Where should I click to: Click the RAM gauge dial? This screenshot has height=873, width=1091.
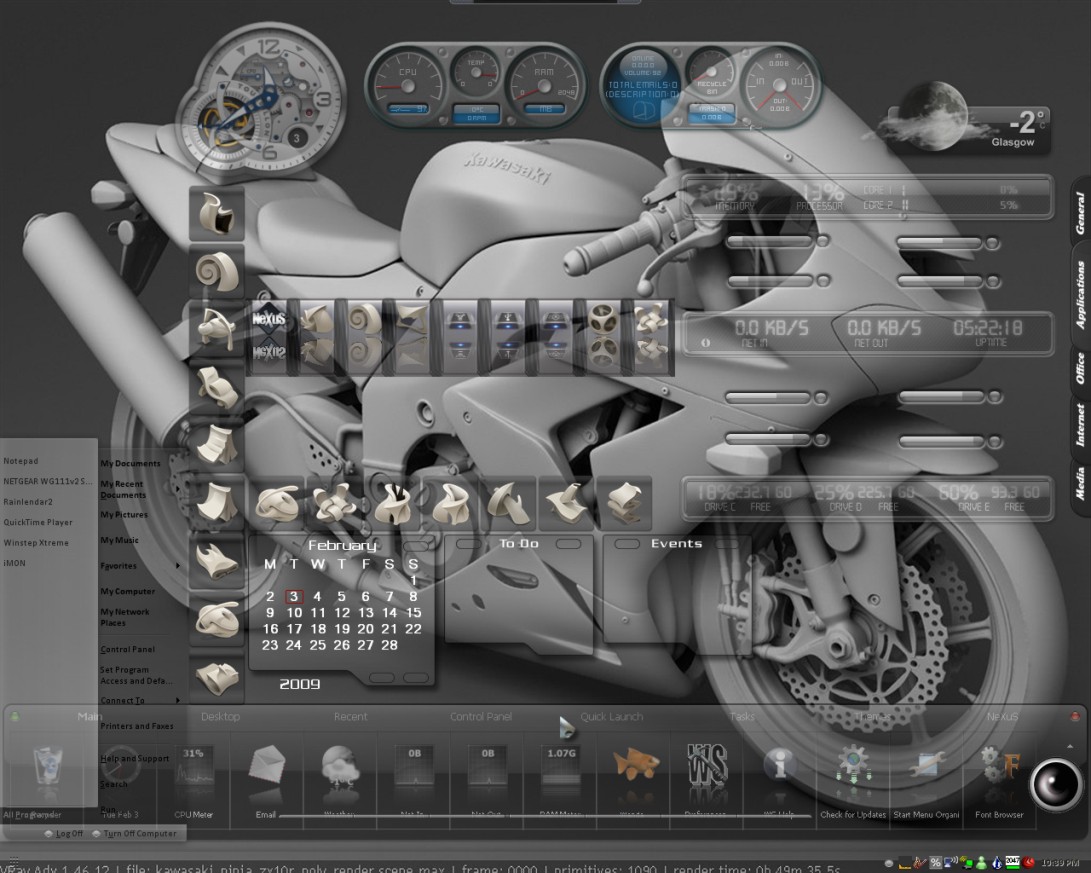(545, 87)
